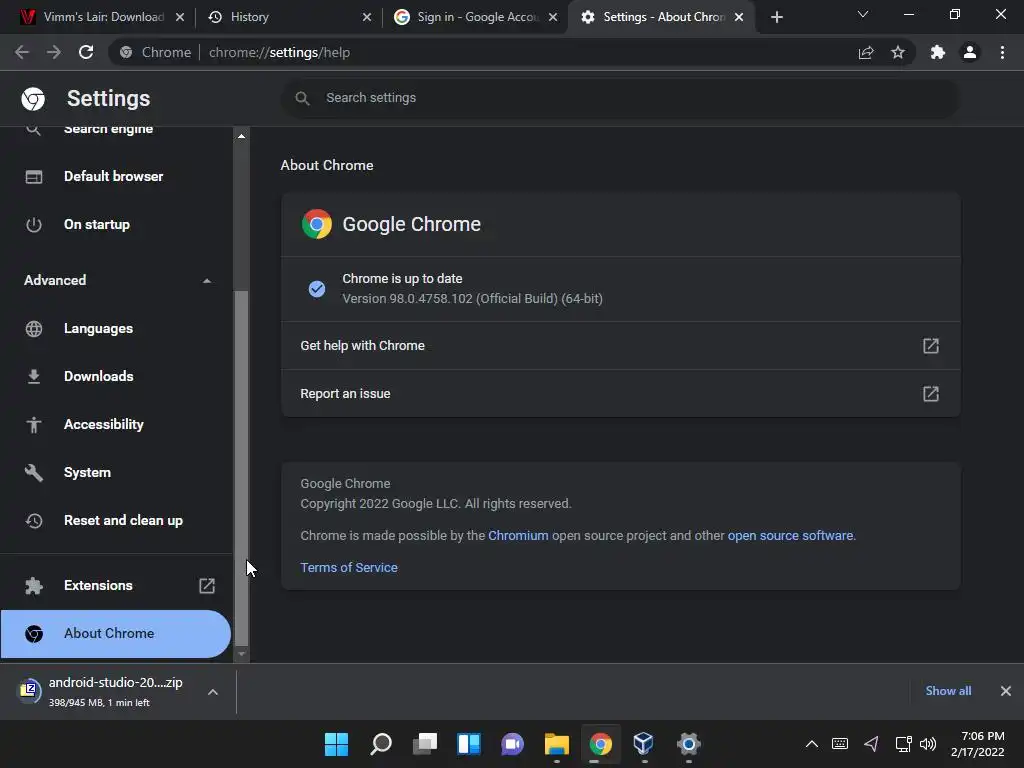Image resolution: width=1024 pixels, height=768 pixels.
Task: Open Windows Settings gear on taskbar
Action: [x=688, y=744]
